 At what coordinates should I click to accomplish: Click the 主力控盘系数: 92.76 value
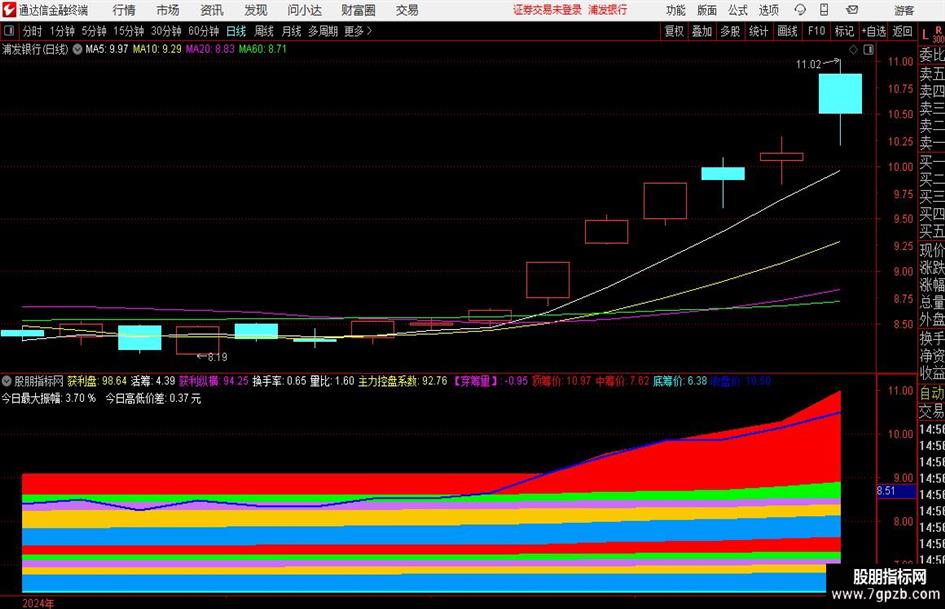[403, 381]
